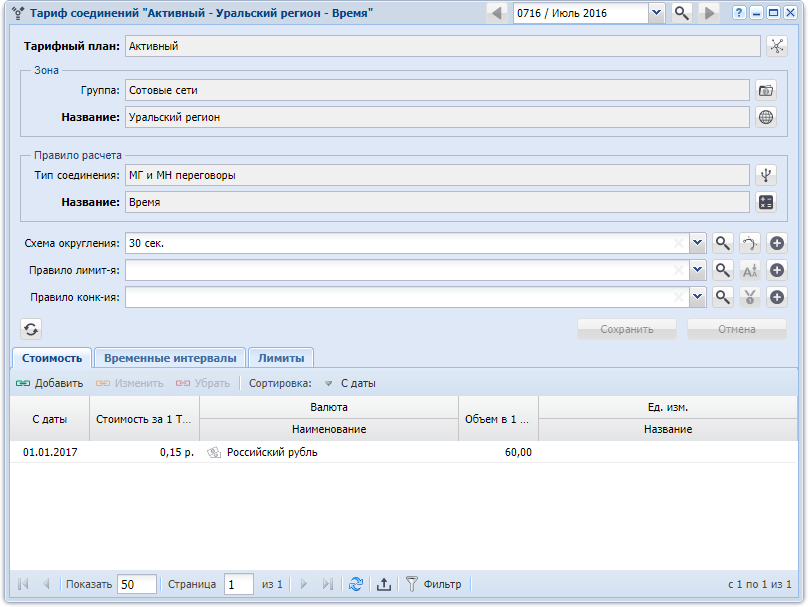Search limiting rules with the magnifier icon
Viewport: 808px width, 607px height.
tap(722, 270)
